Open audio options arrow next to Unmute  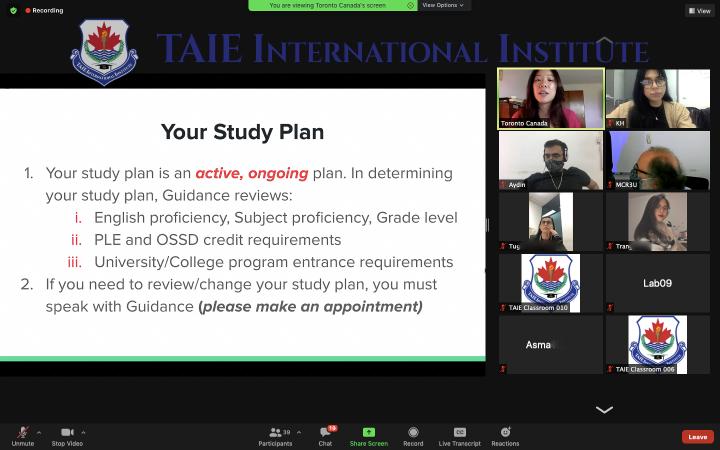[x=39, y=432]
